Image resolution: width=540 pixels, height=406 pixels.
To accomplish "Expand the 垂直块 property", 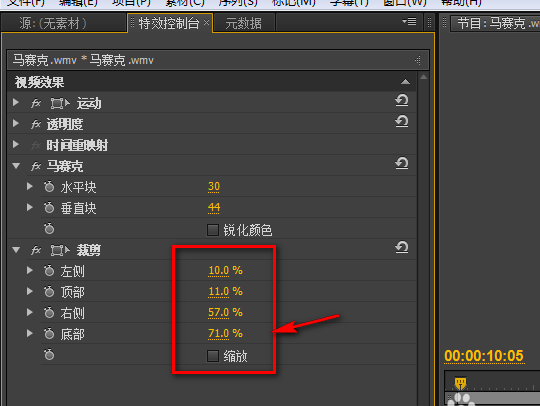I will 30,207.
